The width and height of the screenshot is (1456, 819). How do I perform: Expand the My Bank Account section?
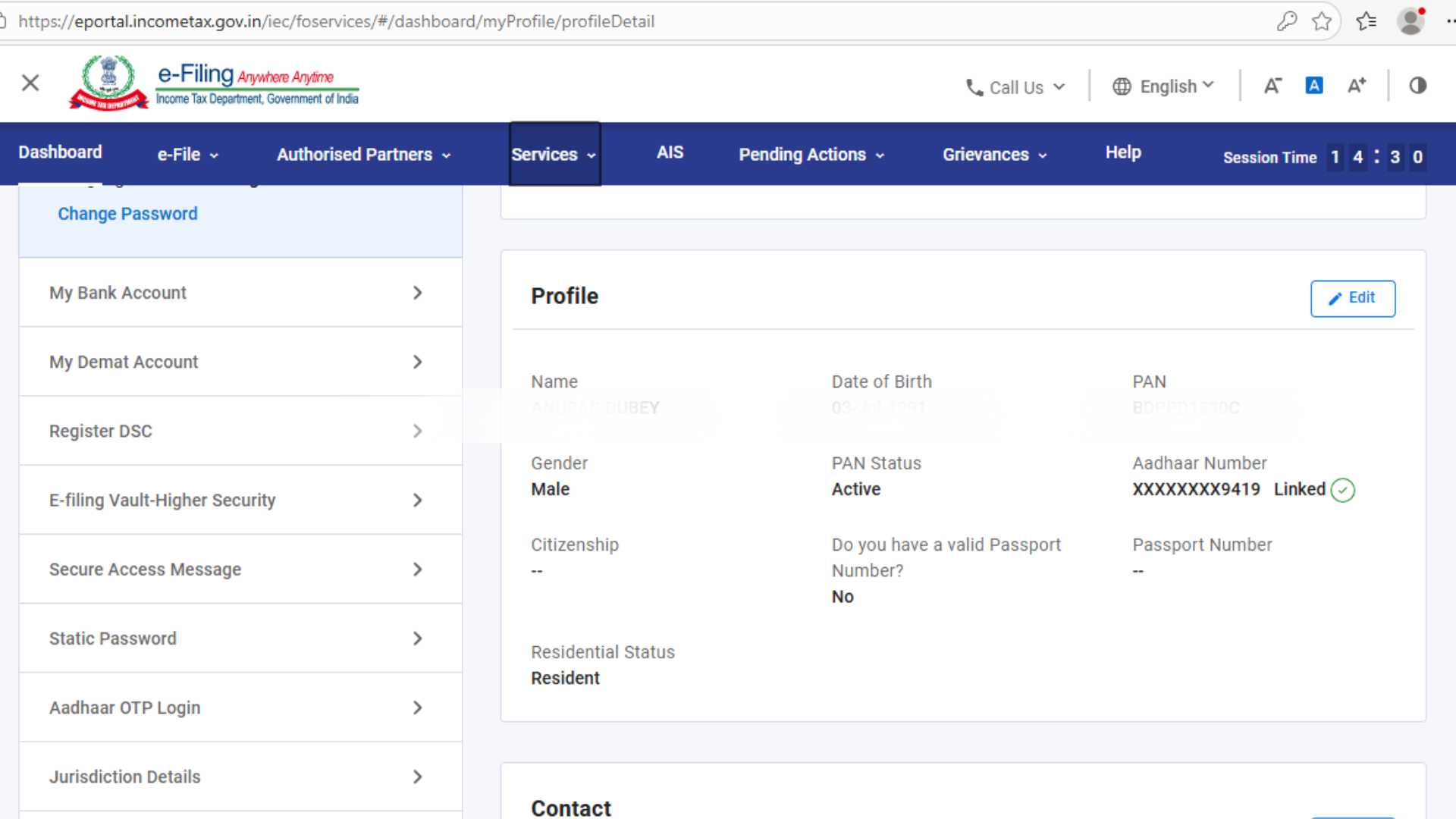click(x=118, y=293)
